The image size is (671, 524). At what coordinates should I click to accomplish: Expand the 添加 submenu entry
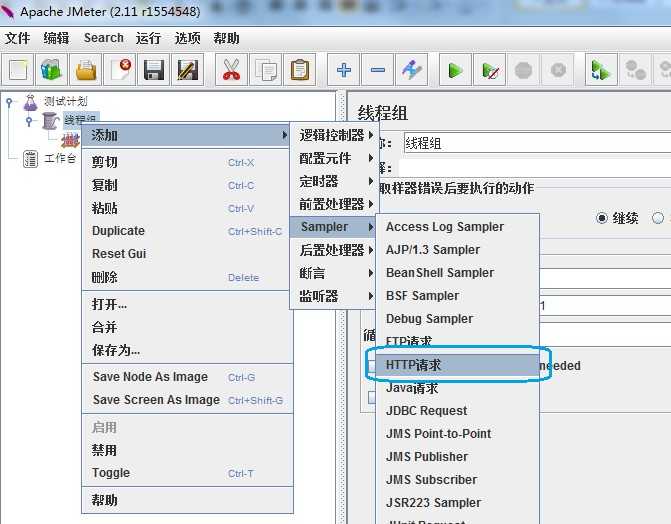coord(187,136)
